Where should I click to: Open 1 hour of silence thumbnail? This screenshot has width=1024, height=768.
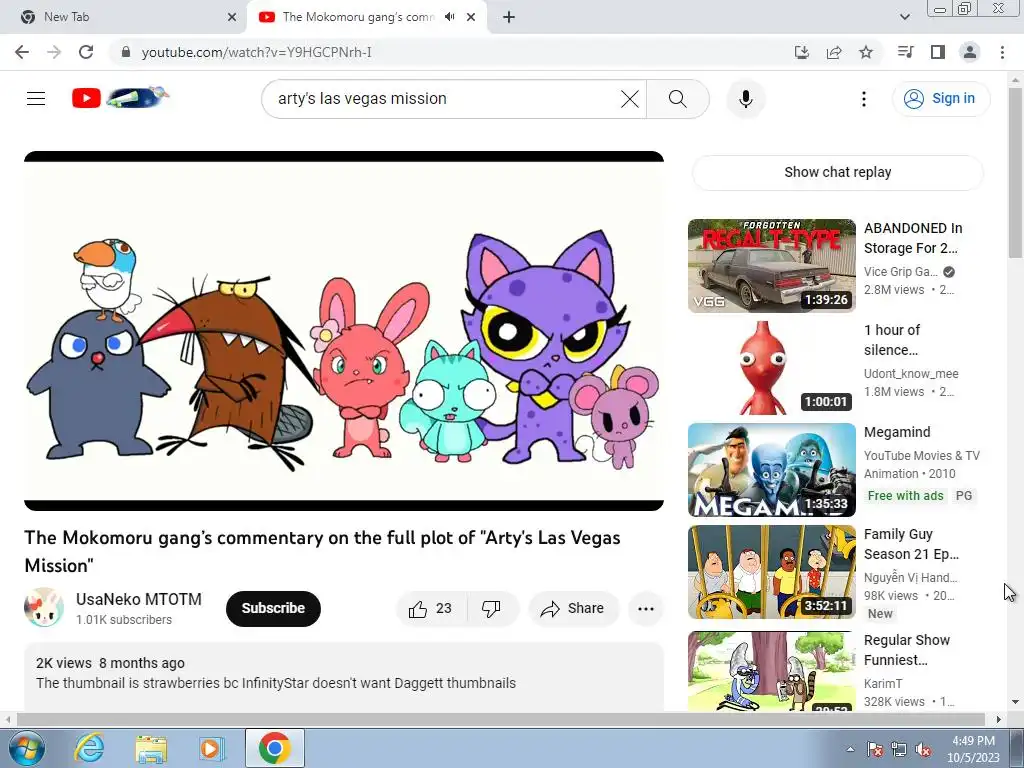click(771, 368)
